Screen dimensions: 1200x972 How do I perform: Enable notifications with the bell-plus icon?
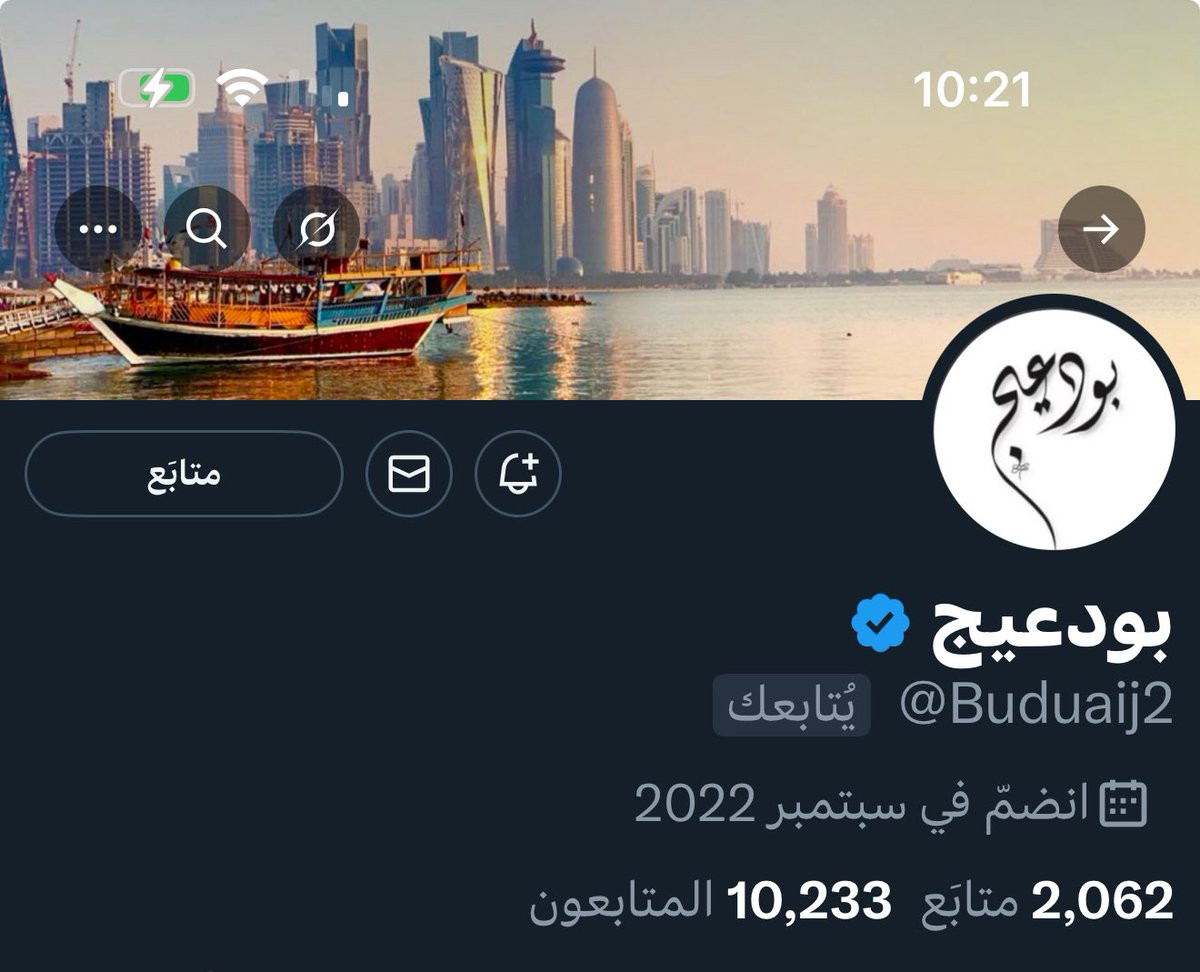(x=518, y=474)
